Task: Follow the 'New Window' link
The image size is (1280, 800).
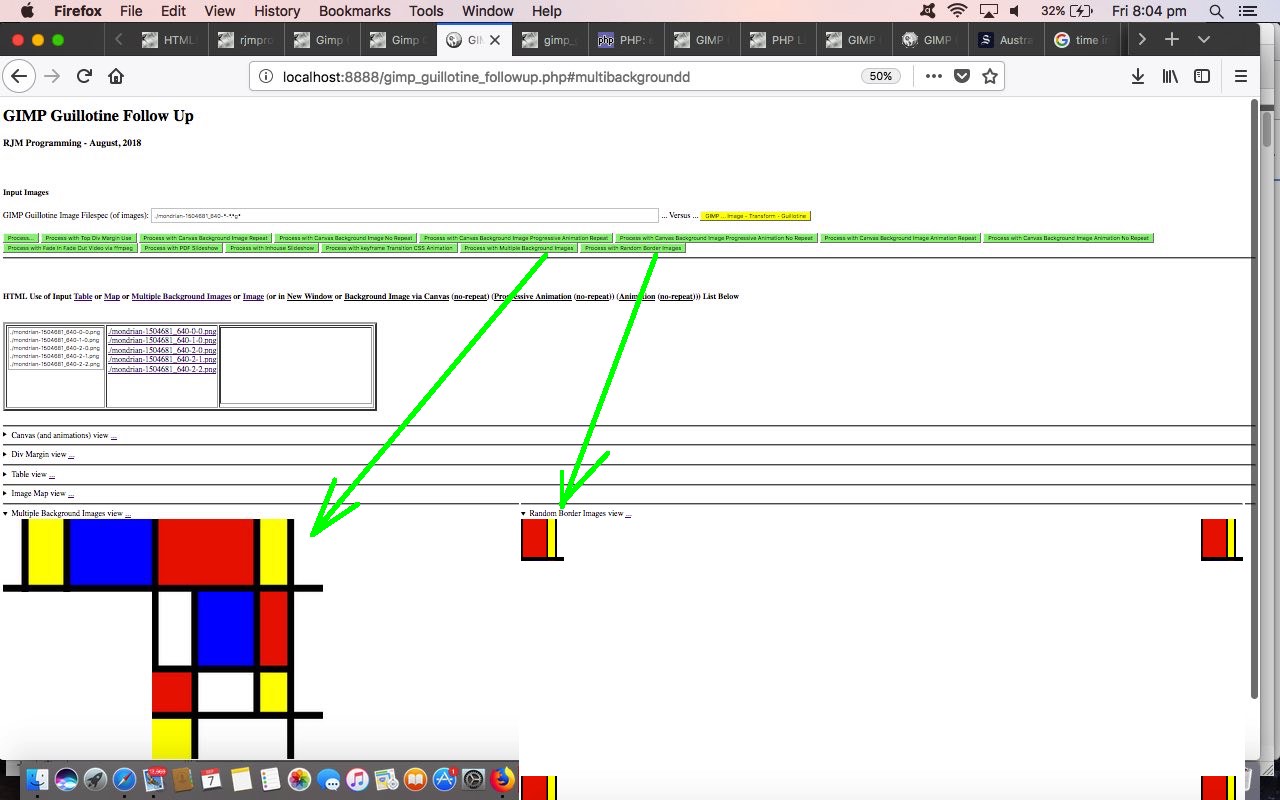Action: [310, 297]
